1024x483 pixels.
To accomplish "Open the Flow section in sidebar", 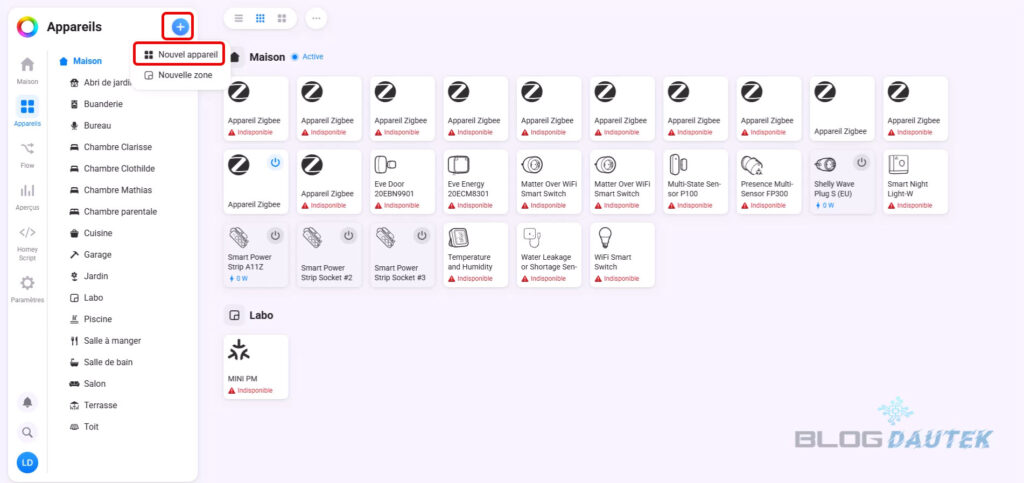I will [27, 153].
